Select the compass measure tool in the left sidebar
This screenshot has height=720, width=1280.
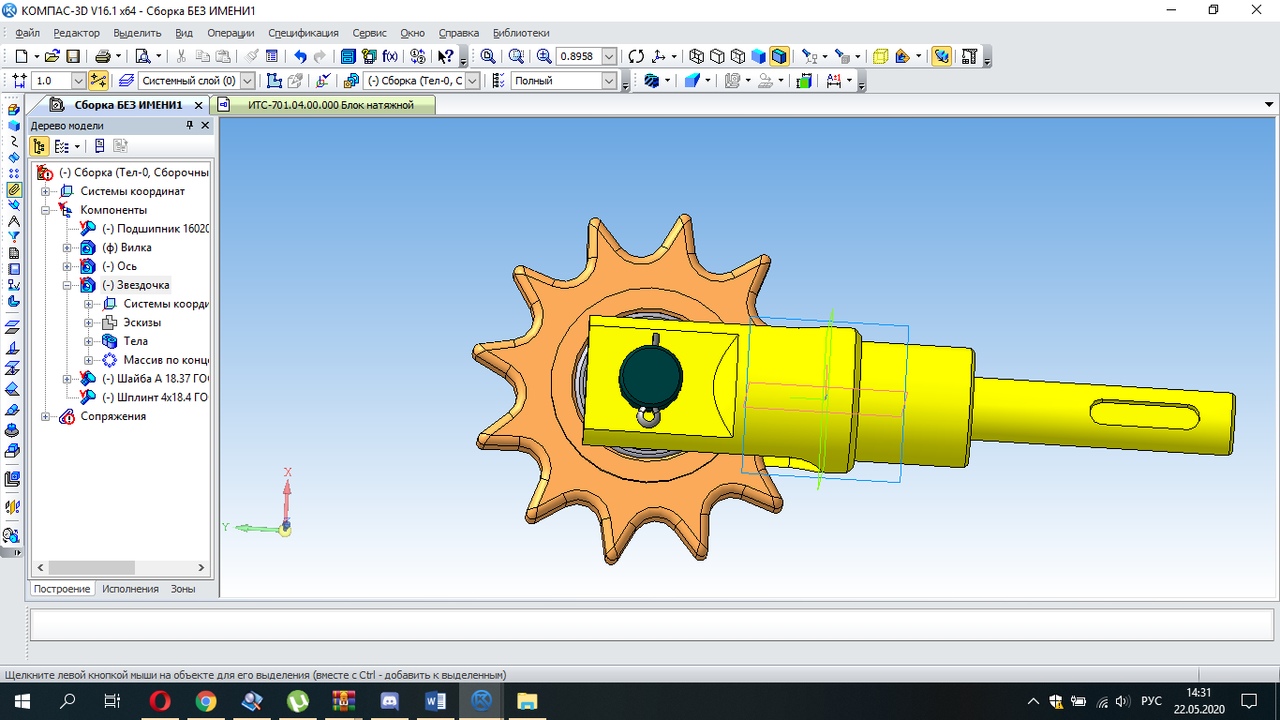13,221
